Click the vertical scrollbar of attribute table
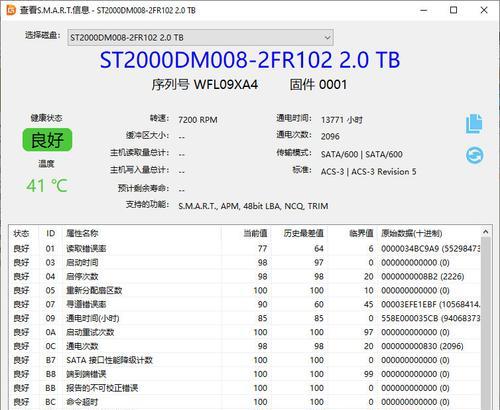The height and width of the screenshot is (410, 500). point(486,323)
